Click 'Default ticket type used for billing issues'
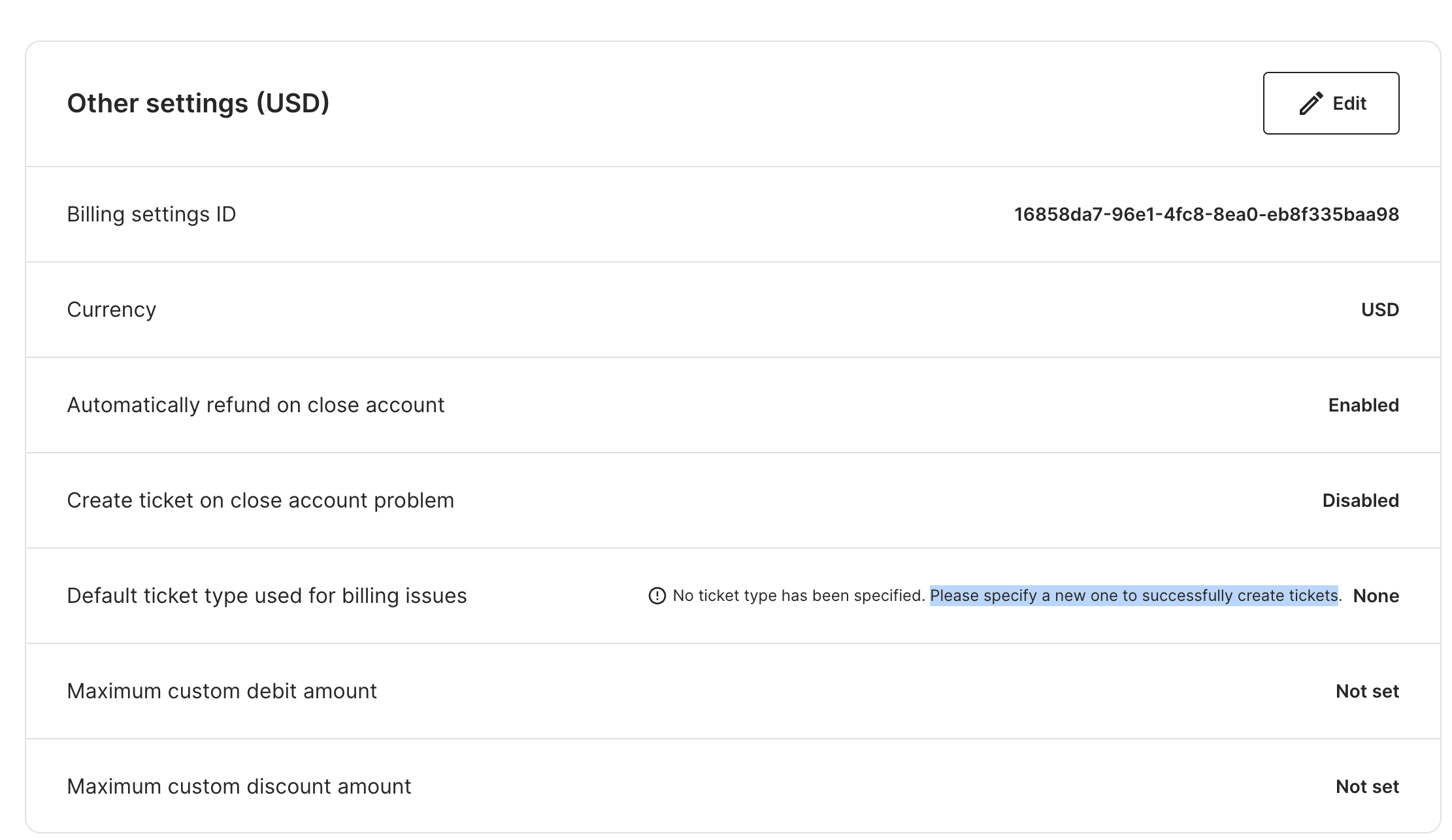1452x840 pixels. click(x=267, y=596)
